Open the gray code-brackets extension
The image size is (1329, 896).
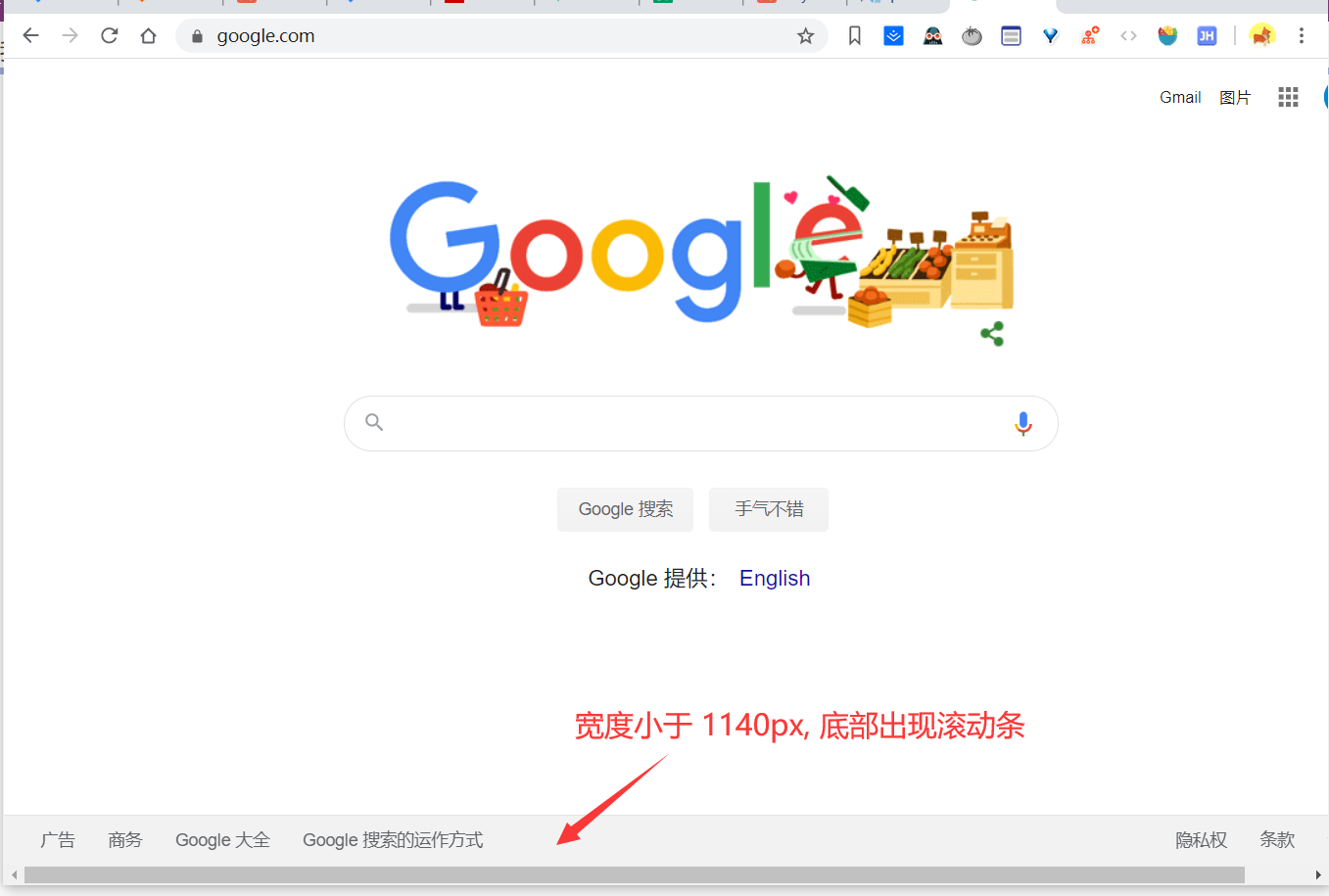coord(1128,36)
